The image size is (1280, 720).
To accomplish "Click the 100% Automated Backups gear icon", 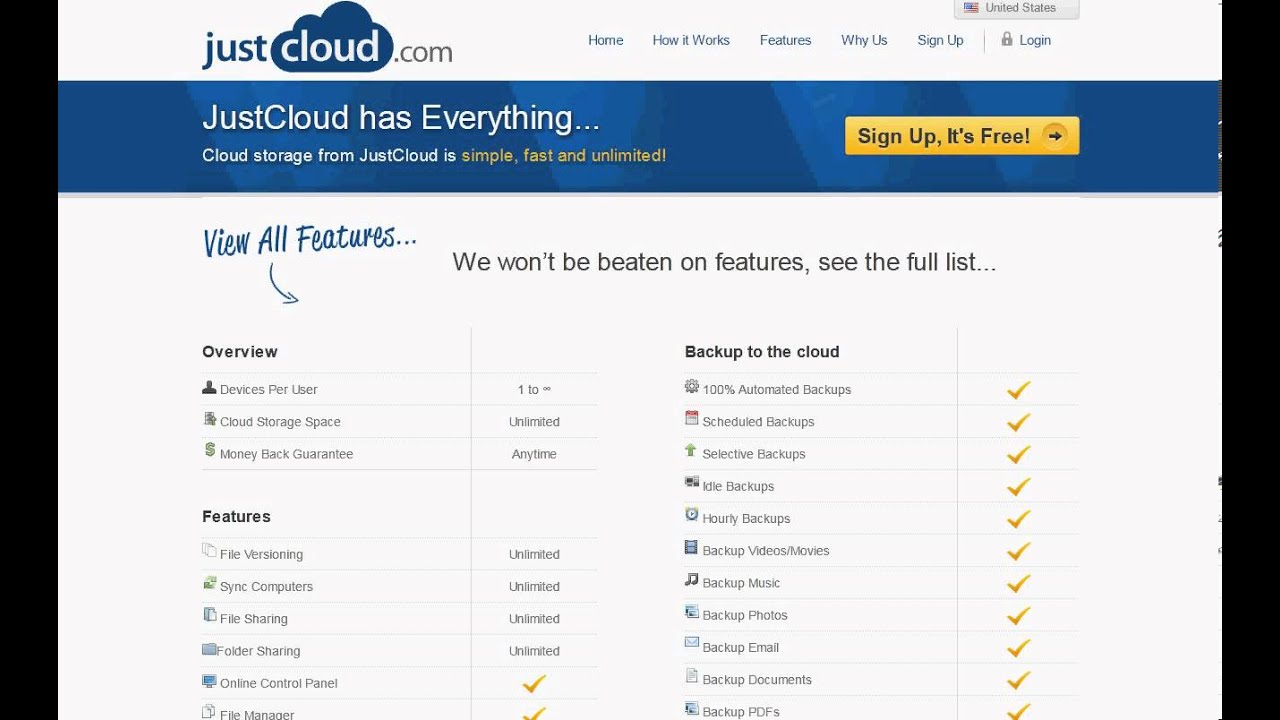I will pyautogui.click(x=692, y=386).
